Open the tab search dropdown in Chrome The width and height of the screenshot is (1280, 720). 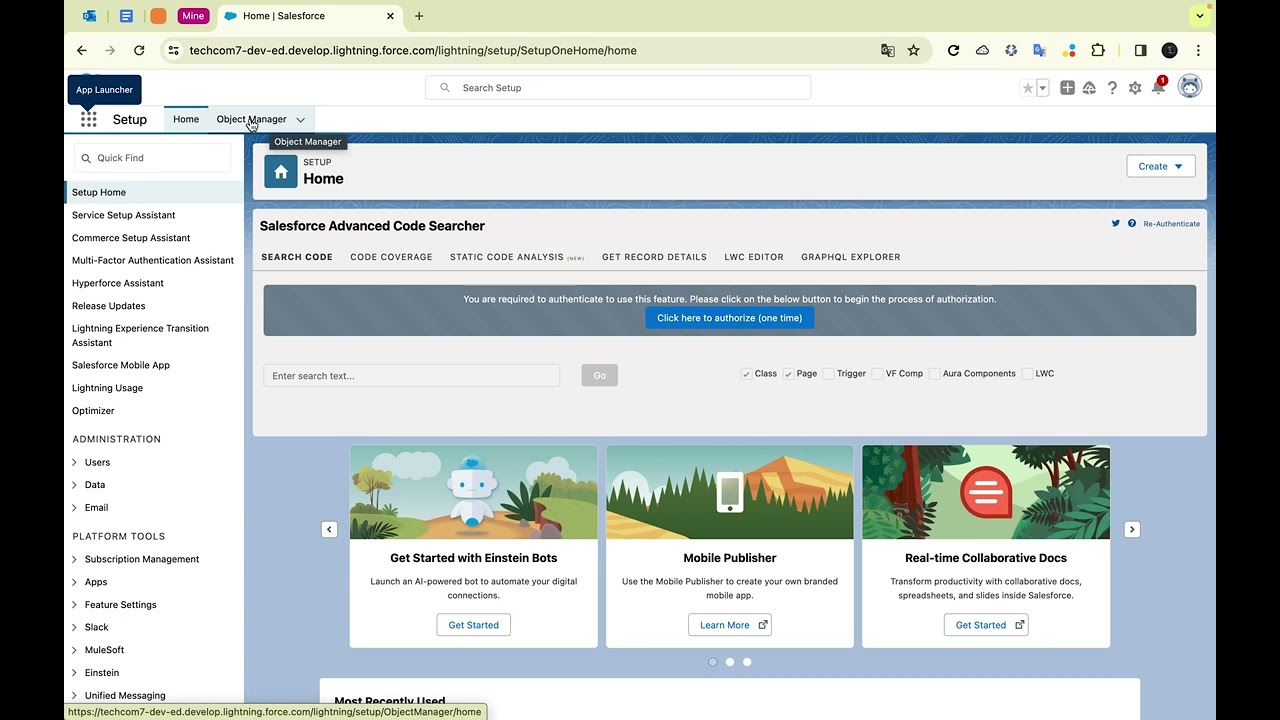tap(1199, 16)
